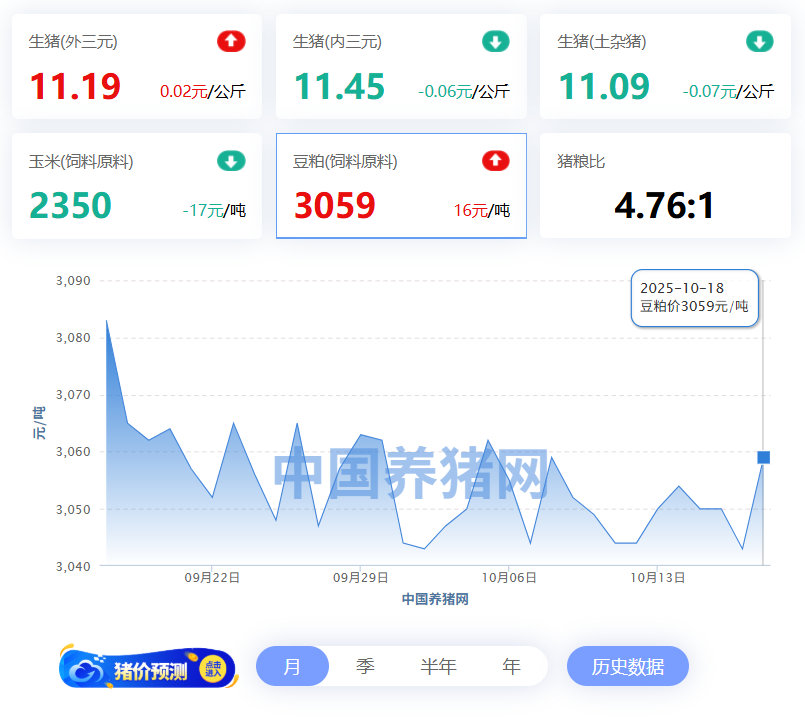Click the 11.19 外三元 price value
The image size is (805, 724).
tap(75, 87)
